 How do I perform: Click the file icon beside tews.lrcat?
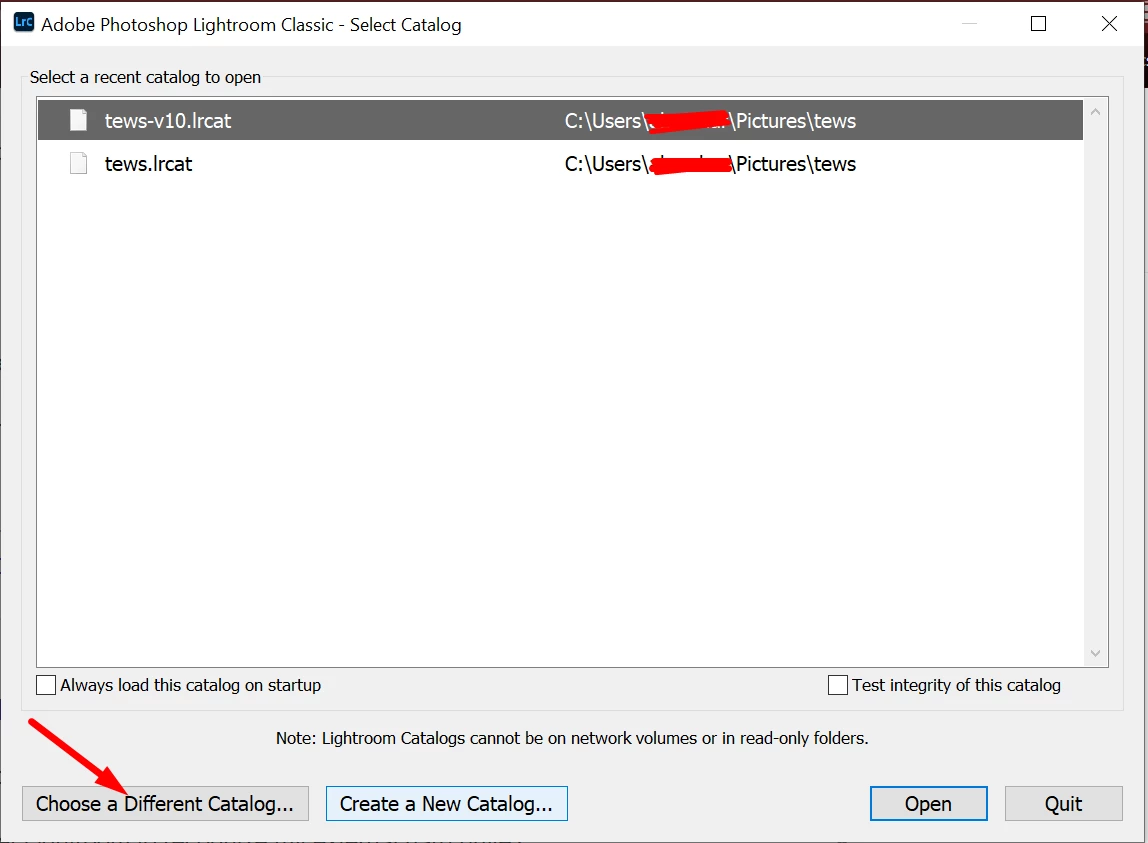[x=78, y=163]
